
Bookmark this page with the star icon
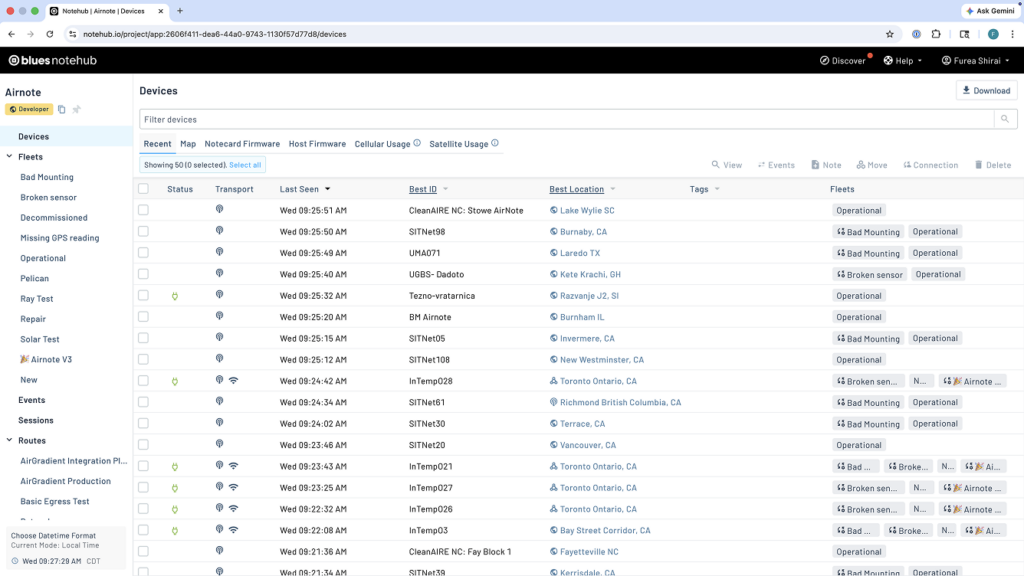coord(889,34)
